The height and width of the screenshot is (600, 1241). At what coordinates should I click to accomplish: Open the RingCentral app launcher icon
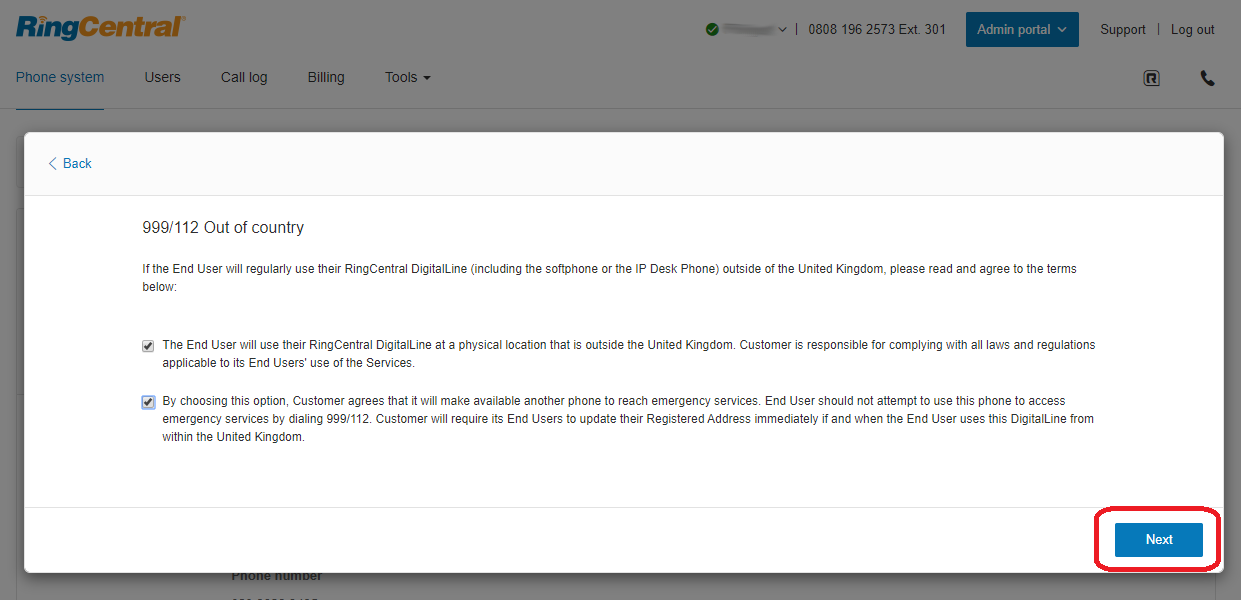point(1151,78)
